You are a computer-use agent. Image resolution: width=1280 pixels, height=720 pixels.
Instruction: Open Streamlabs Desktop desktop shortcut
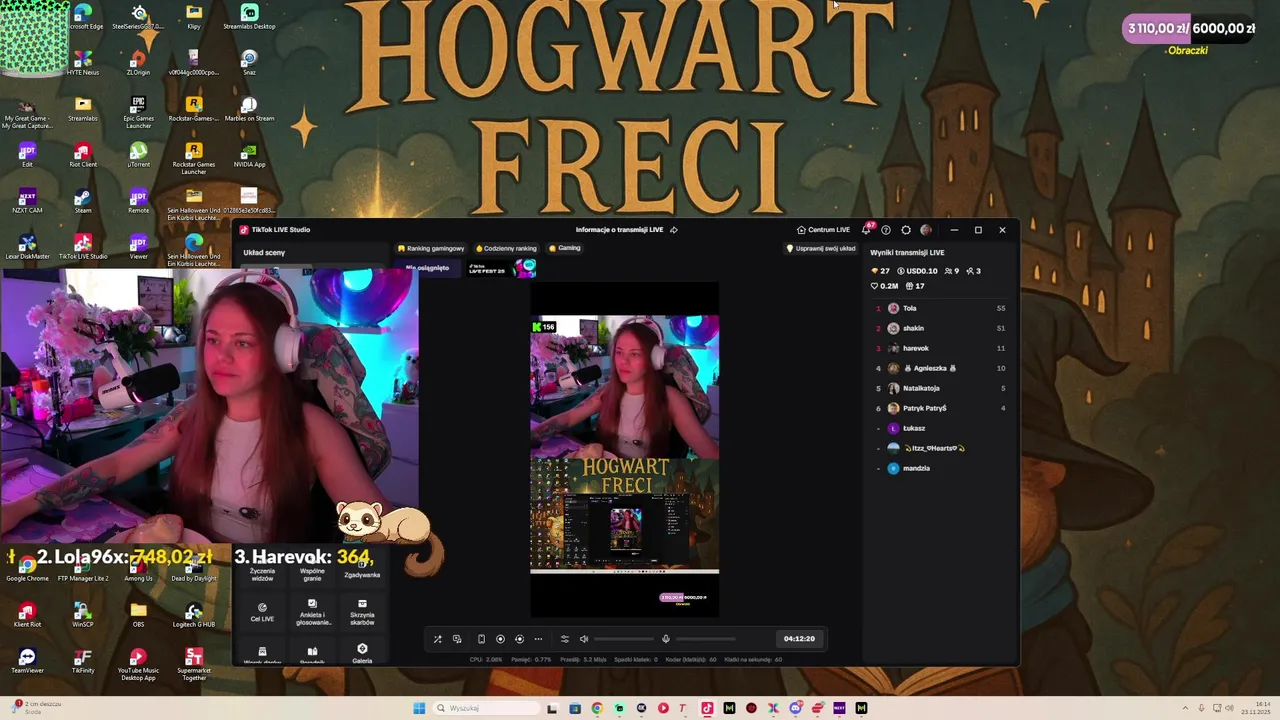point(249,17)
